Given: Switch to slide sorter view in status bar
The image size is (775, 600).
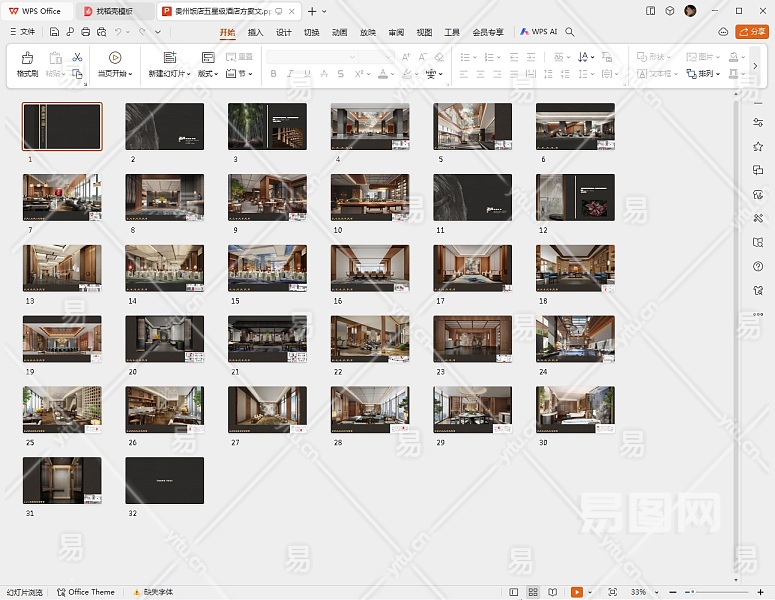Looking at the screenshot, I should coord(533,592).
